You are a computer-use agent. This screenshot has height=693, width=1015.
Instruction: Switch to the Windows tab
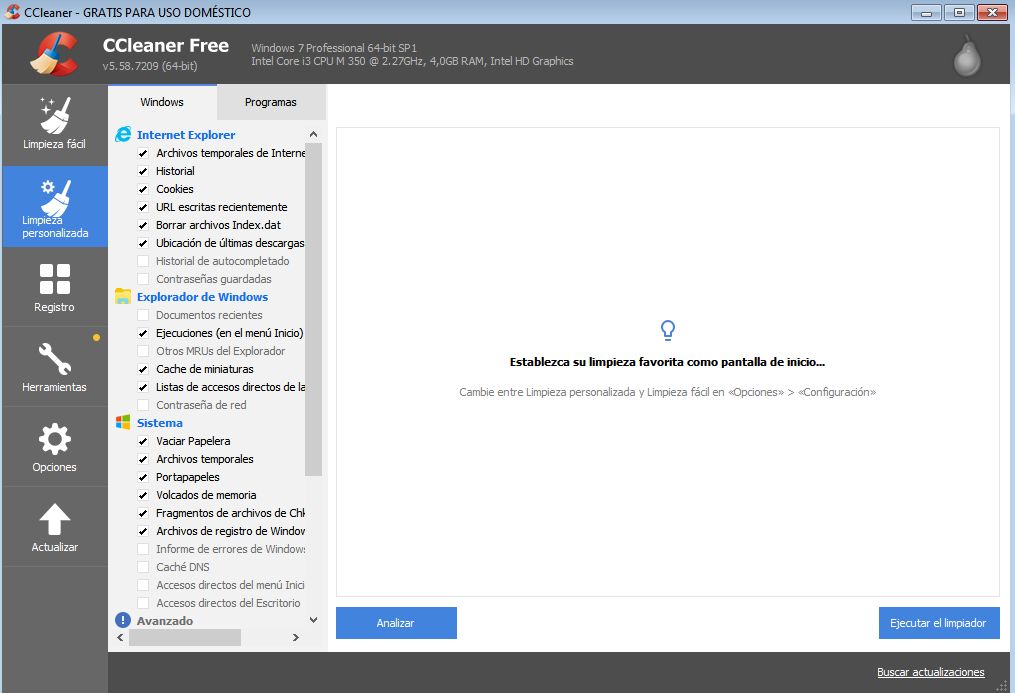click(x=162, y=102)
